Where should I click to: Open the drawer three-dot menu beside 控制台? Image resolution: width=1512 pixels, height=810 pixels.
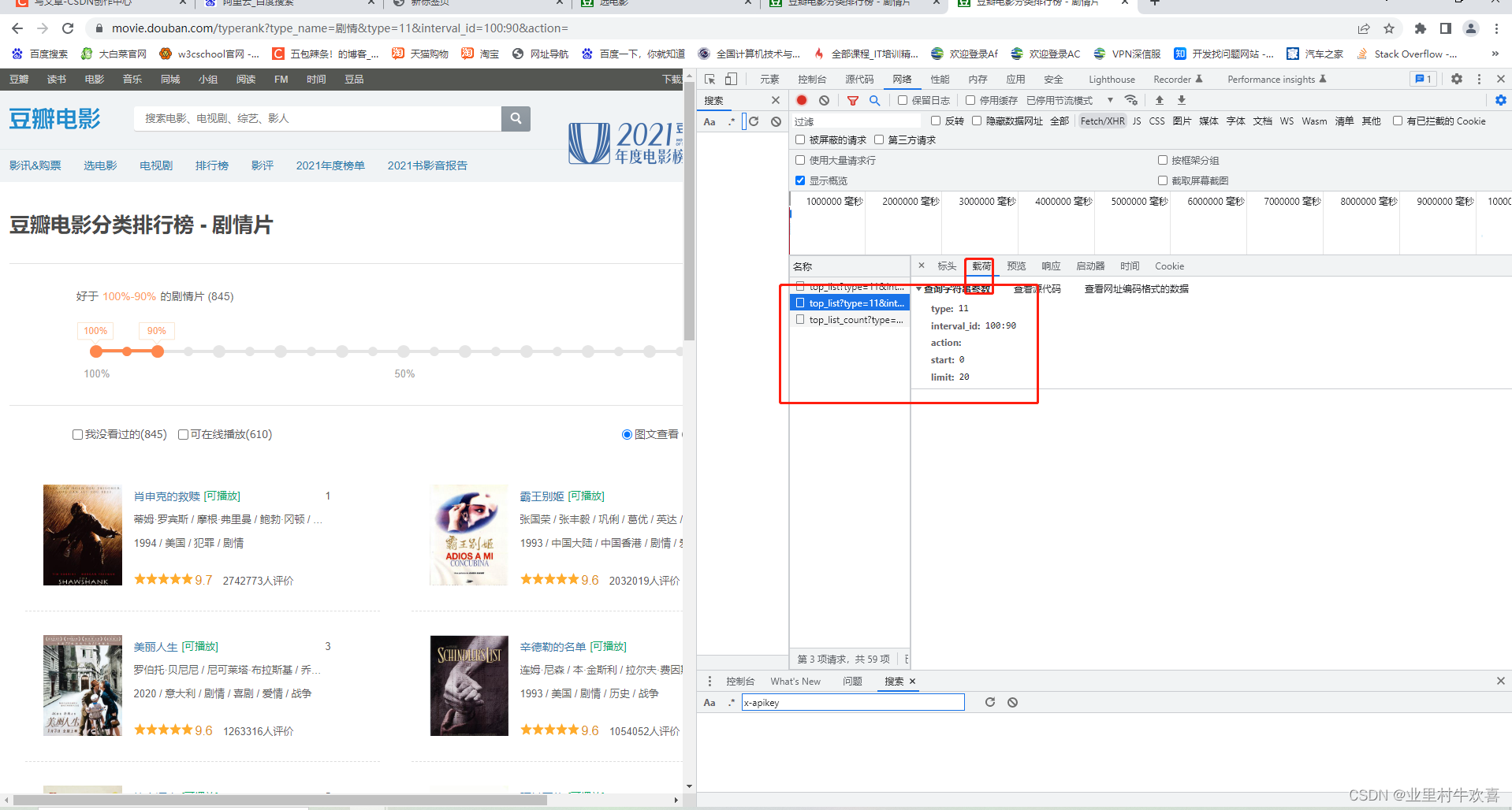pyautogui.click(x=709, y=681)
